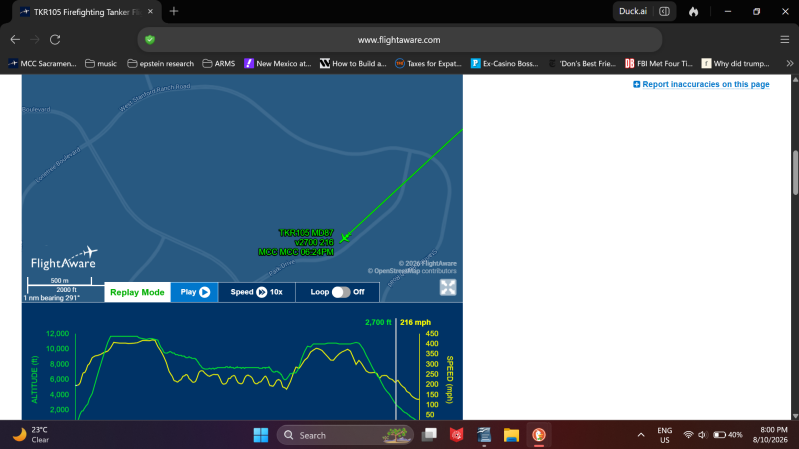Image resolution: width=799 pixels, height=449 pixels.
Task: Open the Windows Start menu
Action: coord(261,435)
